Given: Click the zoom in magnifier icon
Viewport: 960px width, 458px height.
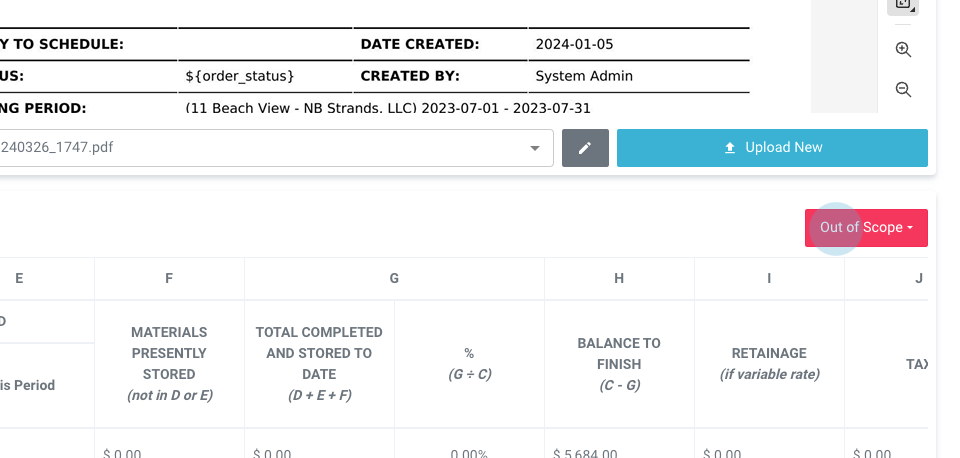Looking at the screenshot, I should tap(903, 49).
